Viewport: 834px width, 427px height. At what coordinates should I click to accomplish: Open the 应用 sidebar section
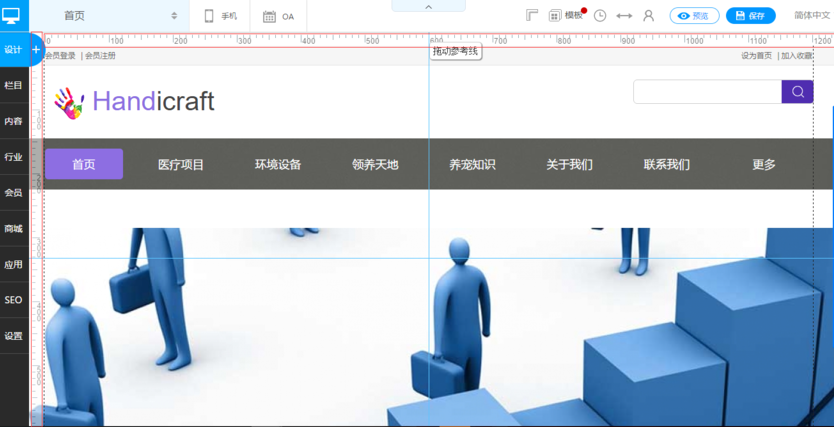point(13,264)
